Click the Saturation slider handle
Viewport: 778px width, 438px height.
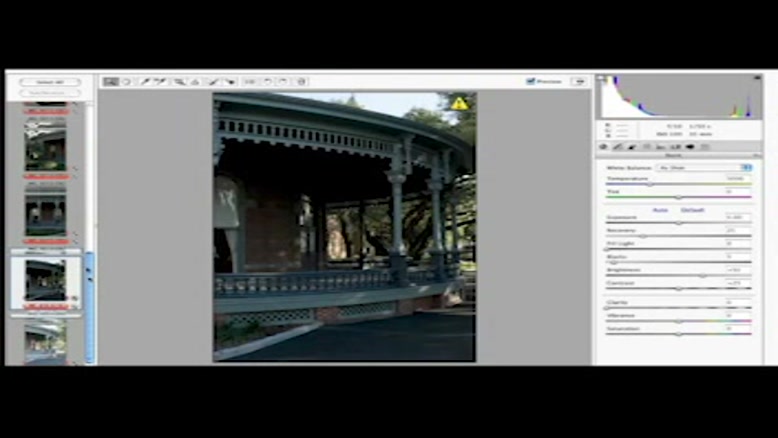tap(679, 334)
